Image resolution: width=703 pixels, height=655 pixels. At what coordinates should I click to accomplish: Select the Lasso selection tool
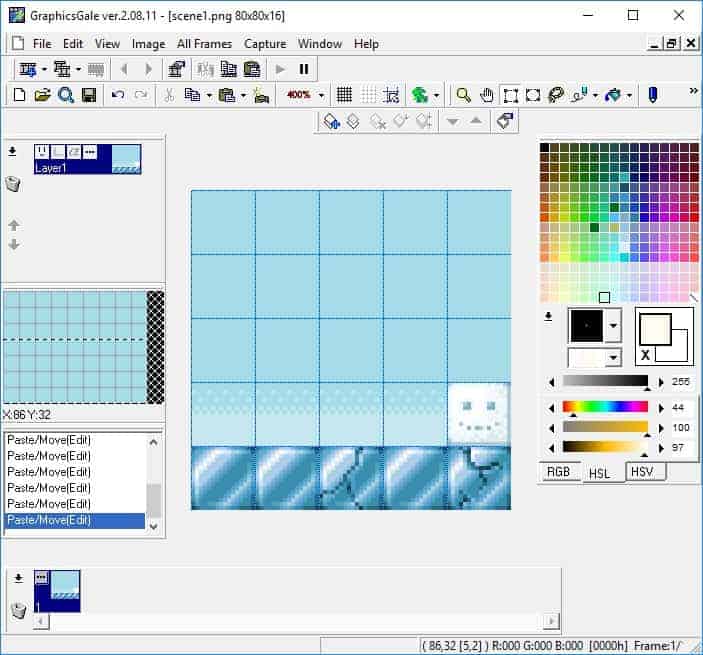556,95
